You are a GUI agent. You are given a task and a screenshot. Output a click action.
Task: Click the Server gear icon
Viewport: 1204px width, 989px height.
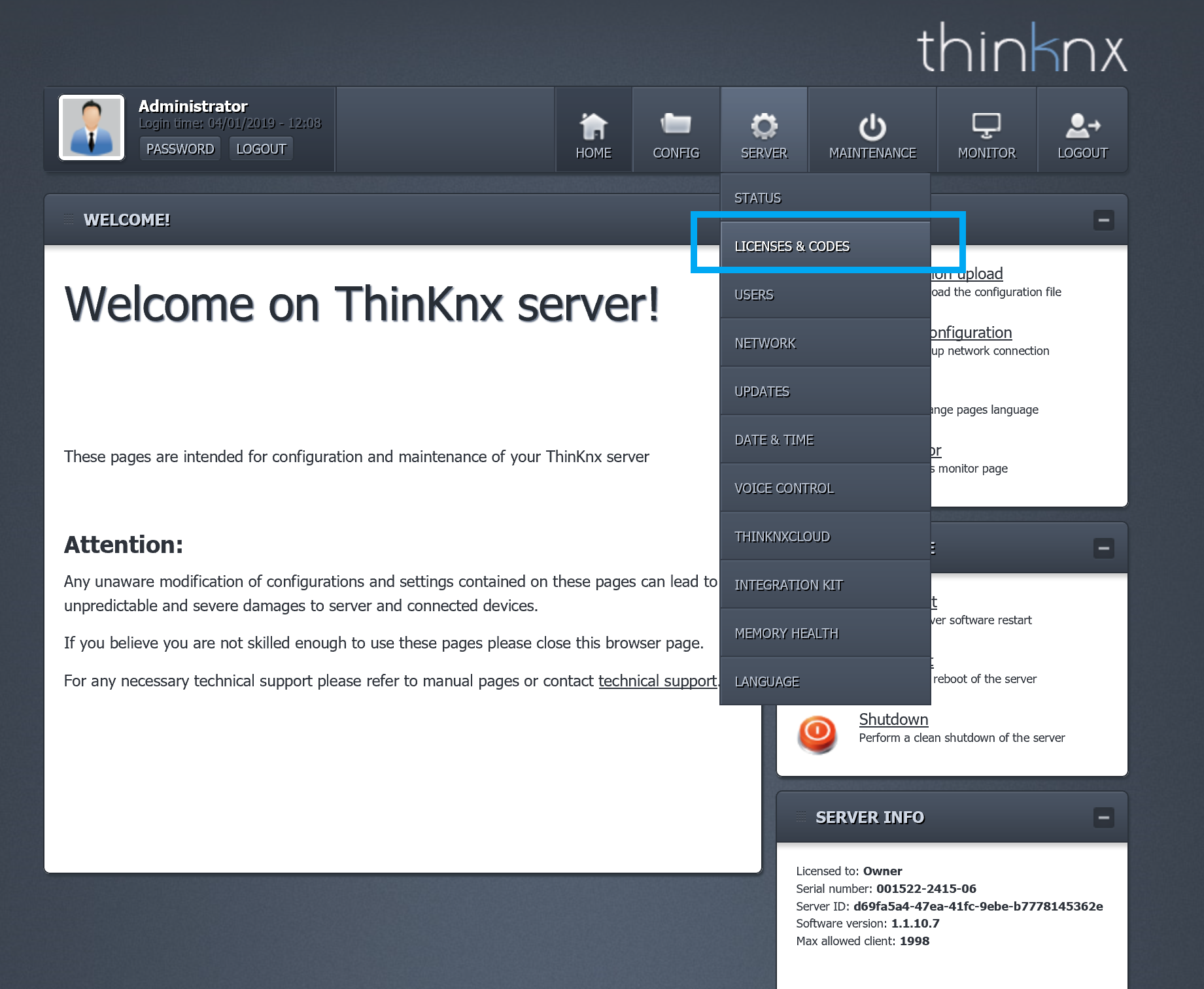click(x=764, y=127)
